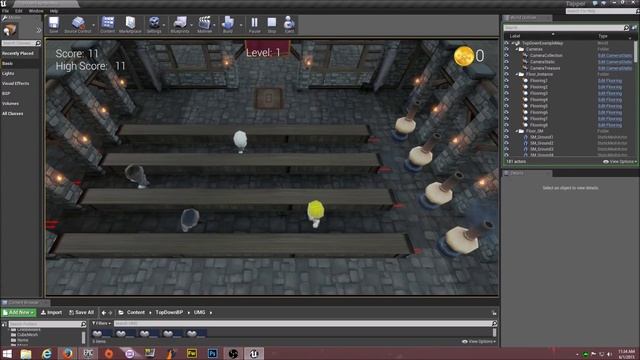Select the Recently Placed category
Image resolution: width=640 pixels, height=360 pixels.
tap(18, 53)
